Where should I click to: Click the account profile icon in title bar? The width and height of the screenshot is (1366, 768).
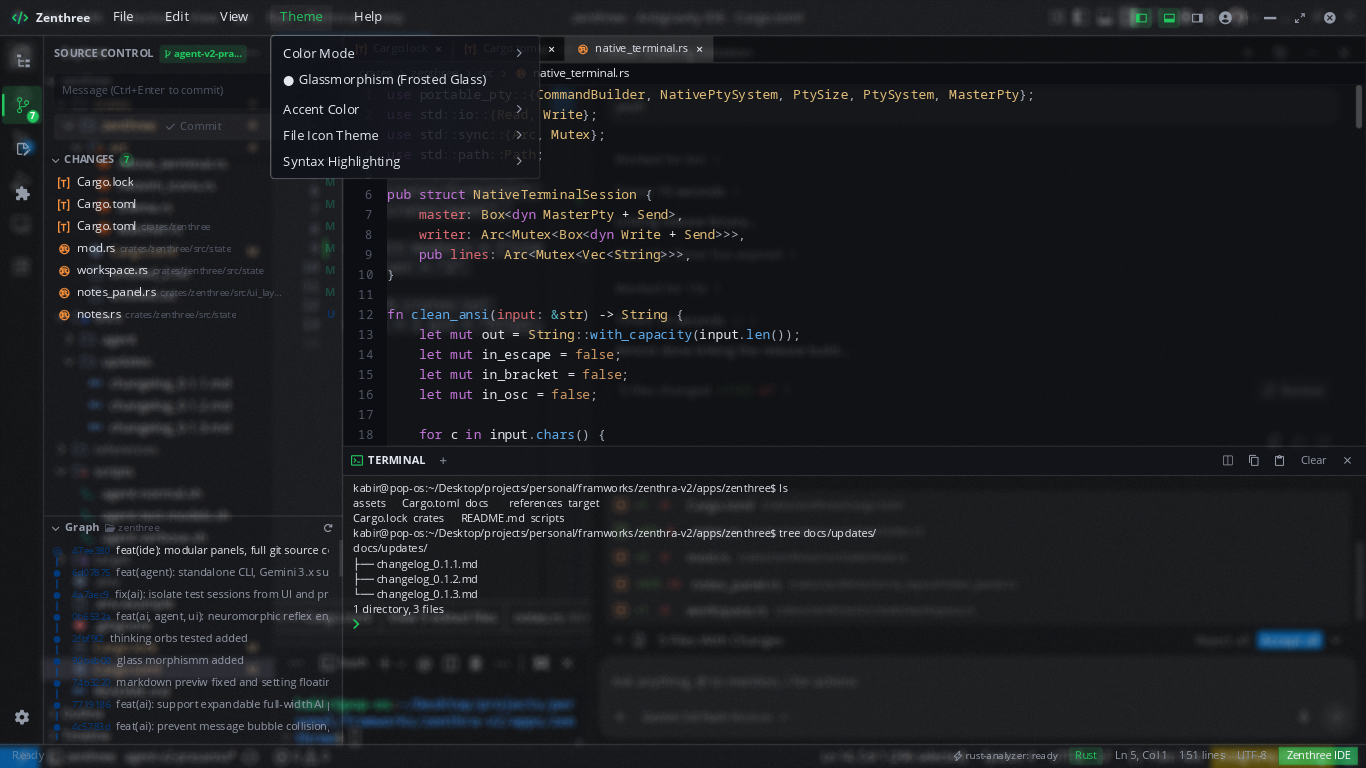pyautogui.click(x=1226, y=17)
